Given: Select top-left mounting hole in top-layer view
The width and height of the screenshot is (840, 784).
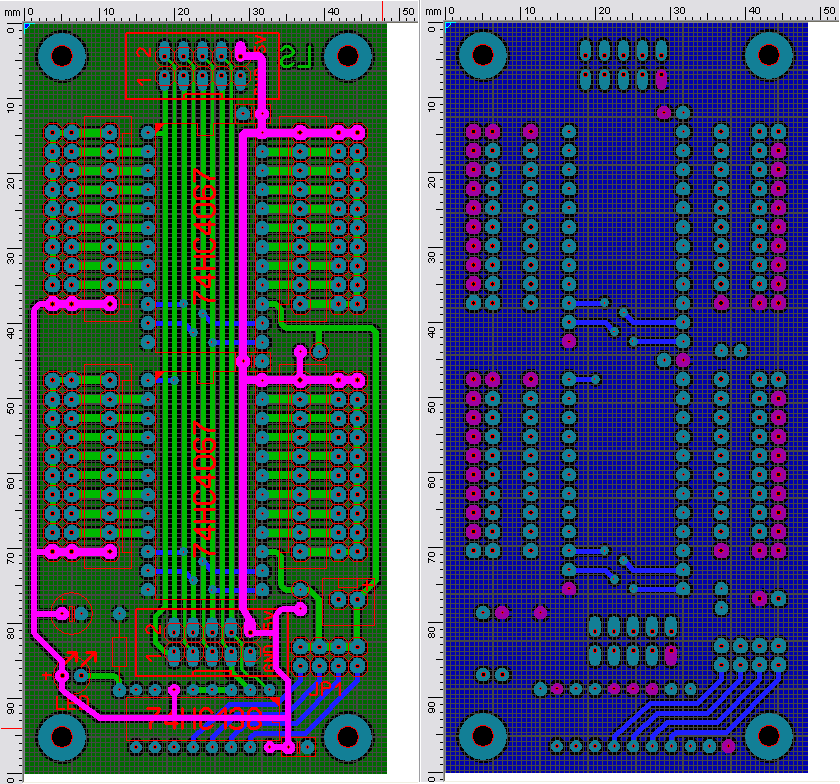Looking at the screenshot, I should point(62,56).
